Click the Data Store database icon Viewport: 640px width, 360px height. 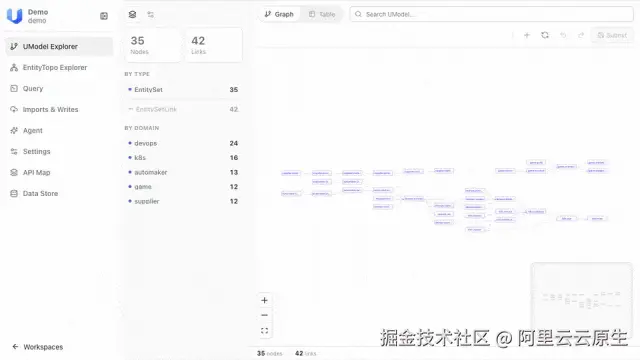point(14,193)
